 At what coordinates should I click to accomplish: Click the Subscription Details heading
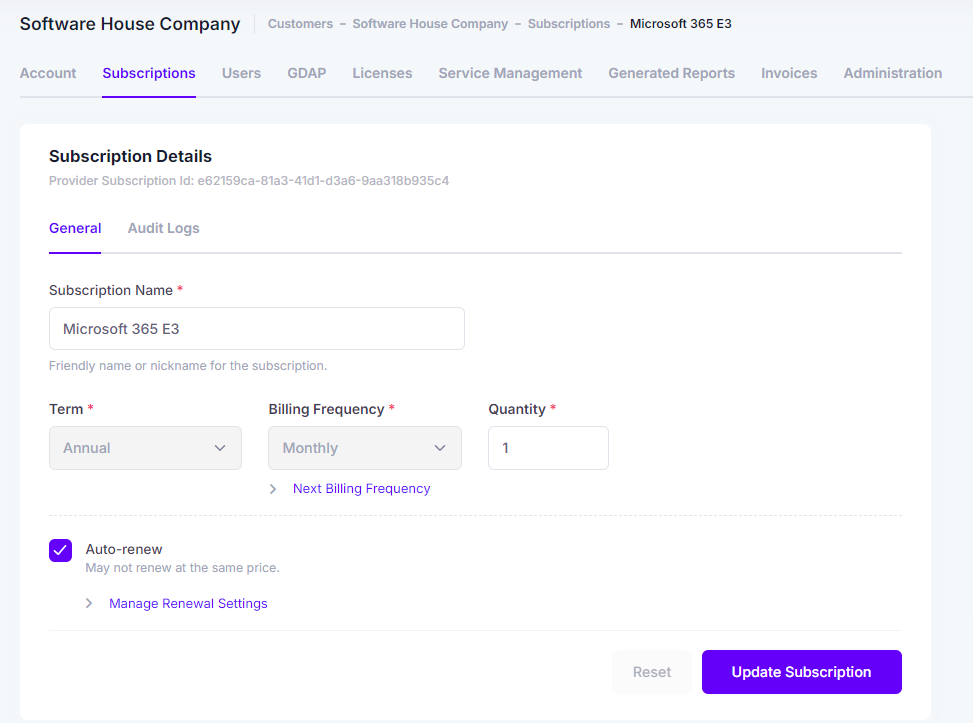click(130, 156)
